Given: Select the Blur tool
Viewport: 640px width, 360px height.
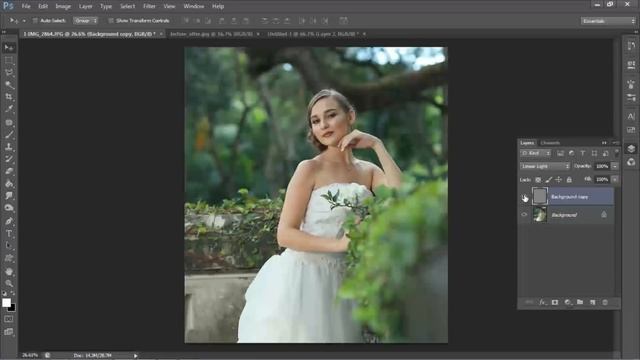Looking at the screenshot, I should click(x=9, y=196).
